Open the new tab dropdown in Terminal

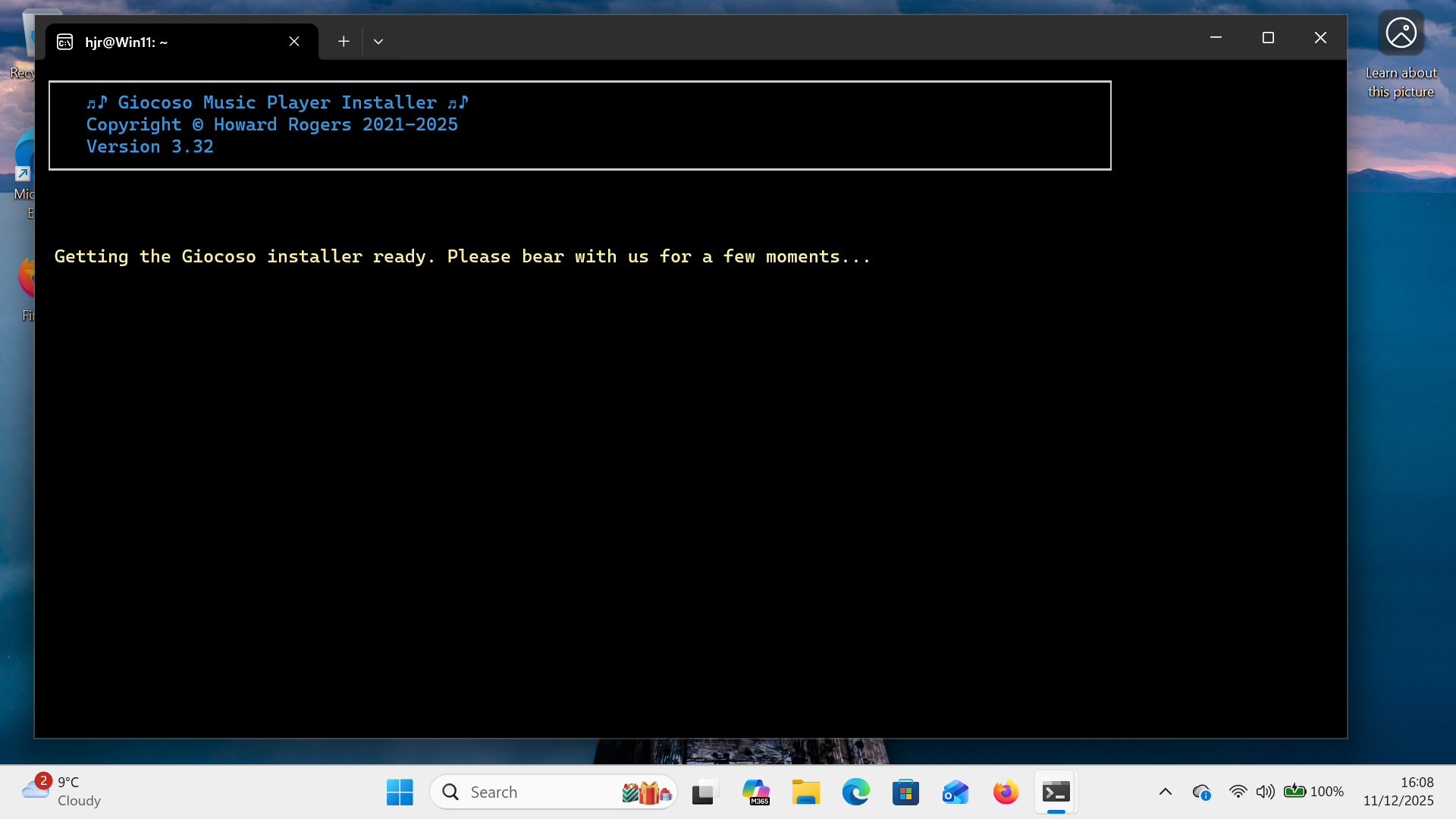click(378, 41)
